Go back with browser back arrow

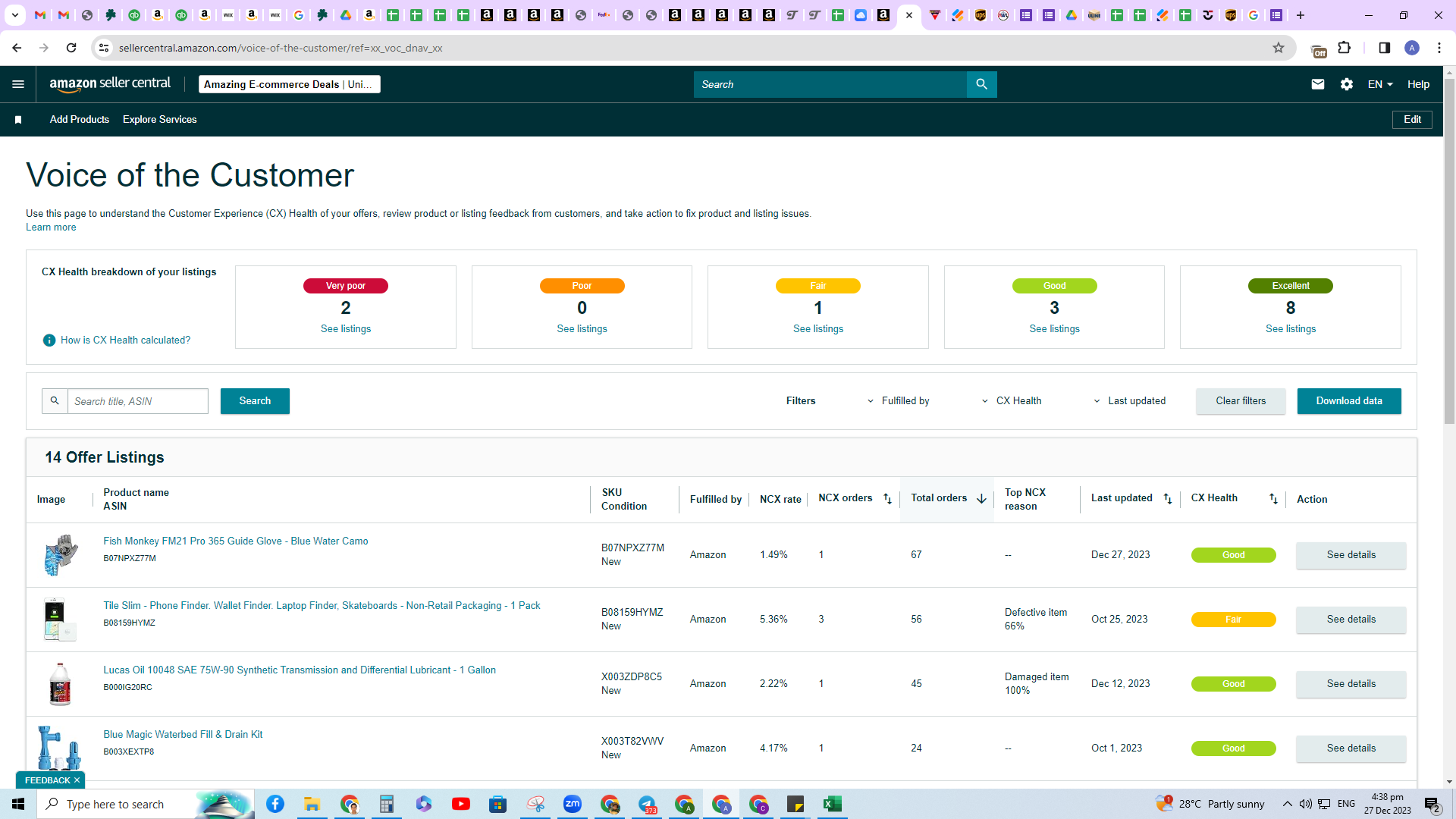point(17,48)
